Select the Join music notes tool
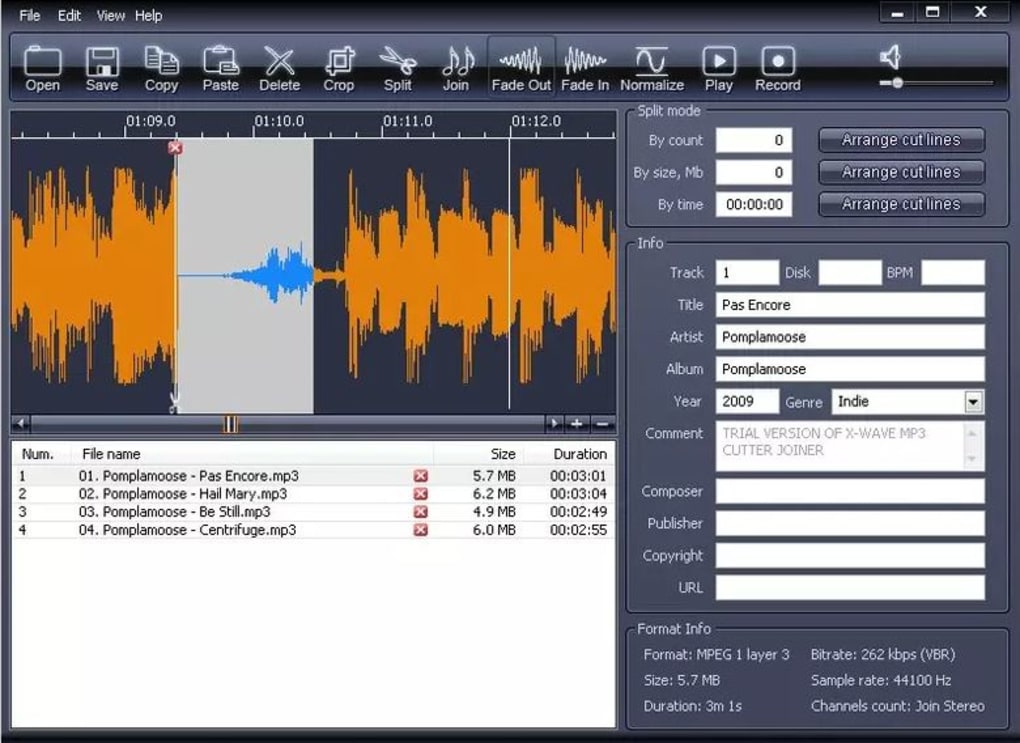Screen dimensions: 1020x743 point(457,68)
